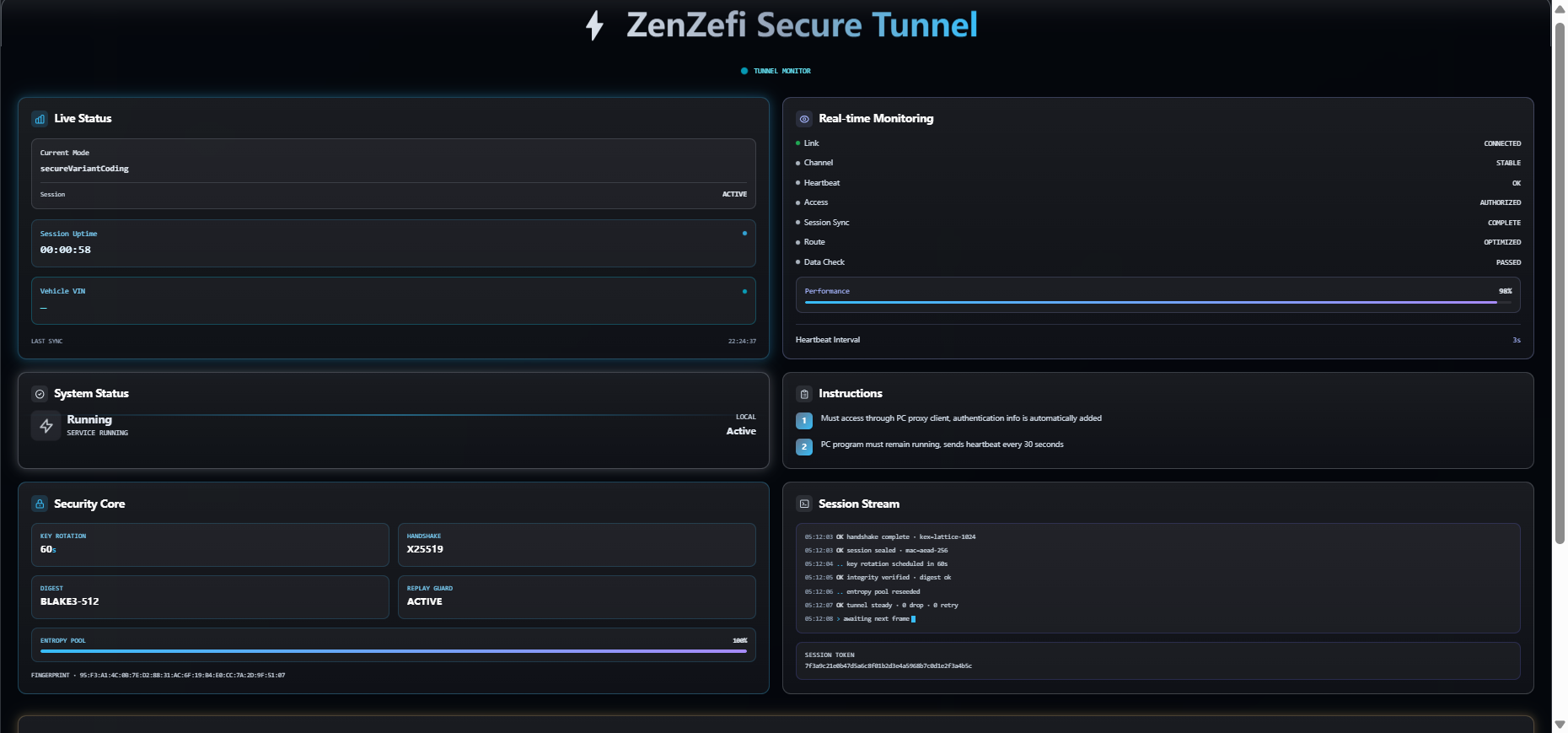Click the CONNECTED link status

pos(1502,143)
